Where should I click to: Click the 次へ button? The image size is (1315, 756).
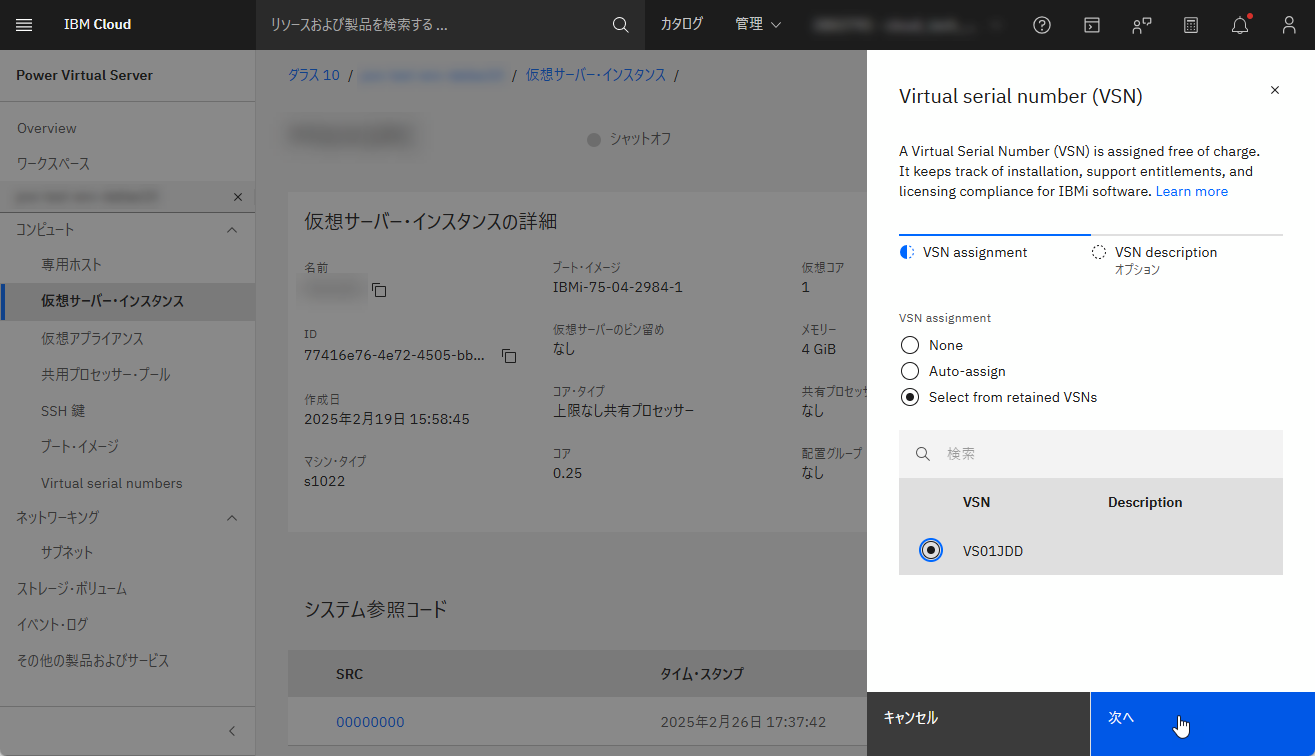[1203, 724]
